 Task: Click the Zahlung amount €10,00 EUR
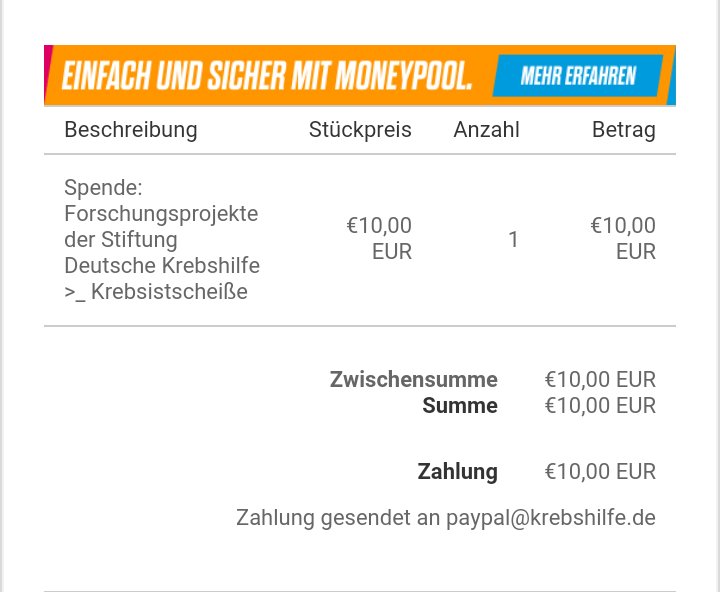click(x=600, y=472)
